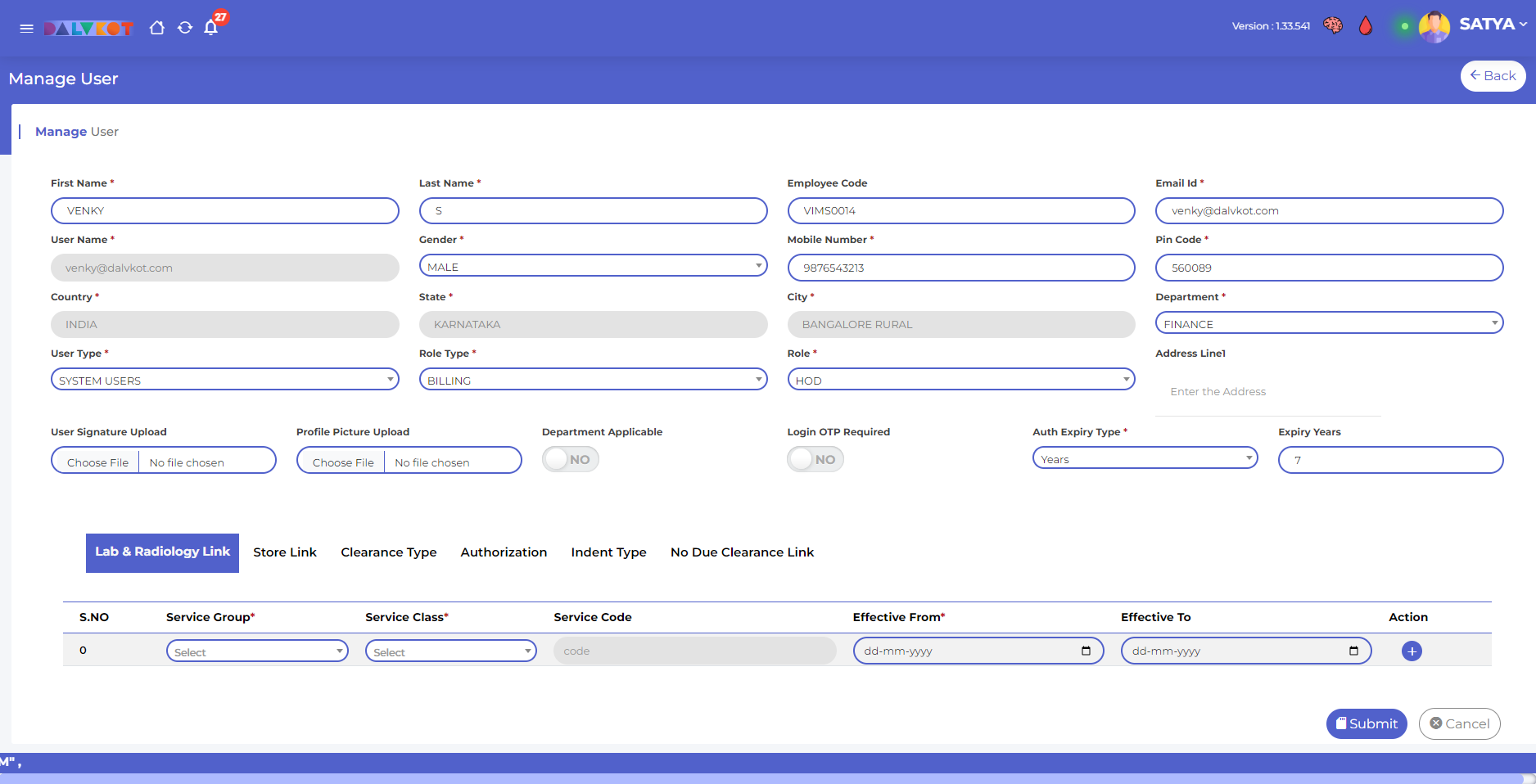Click the plus icon in Action column

pos(1412,651)
